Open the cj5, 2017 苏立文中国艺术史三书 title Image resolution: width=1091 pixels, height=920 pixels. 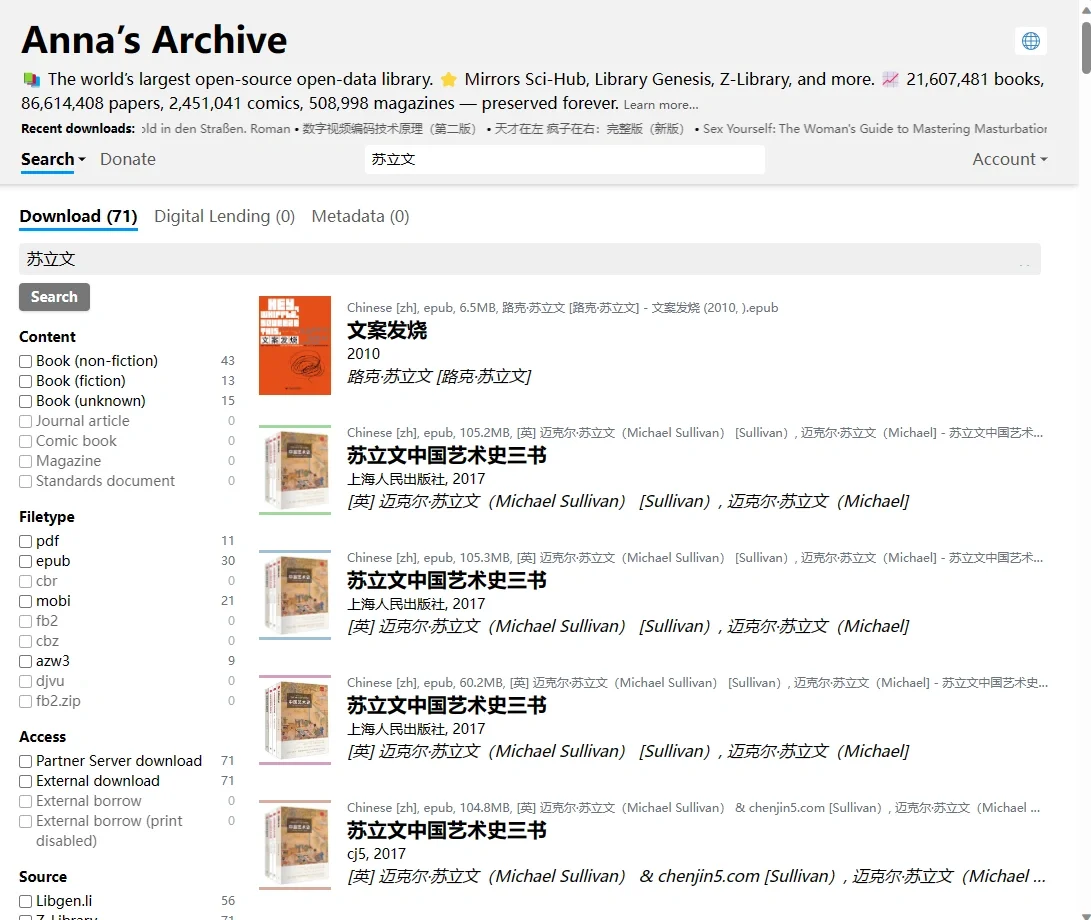pyautogui.click(x=447, y=831)
